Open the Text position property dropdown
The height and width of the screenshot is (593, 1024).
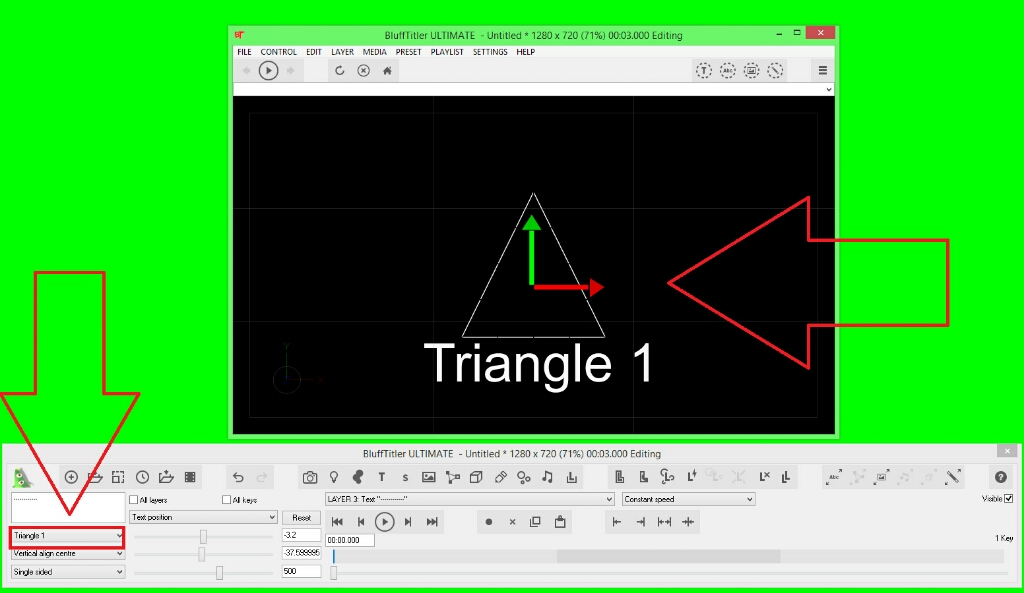point(203,517)
